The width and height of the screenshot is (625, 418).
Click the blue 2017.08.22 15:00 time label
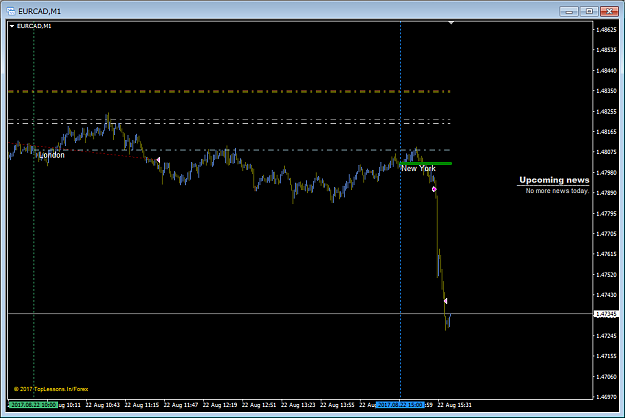point(400,405)
